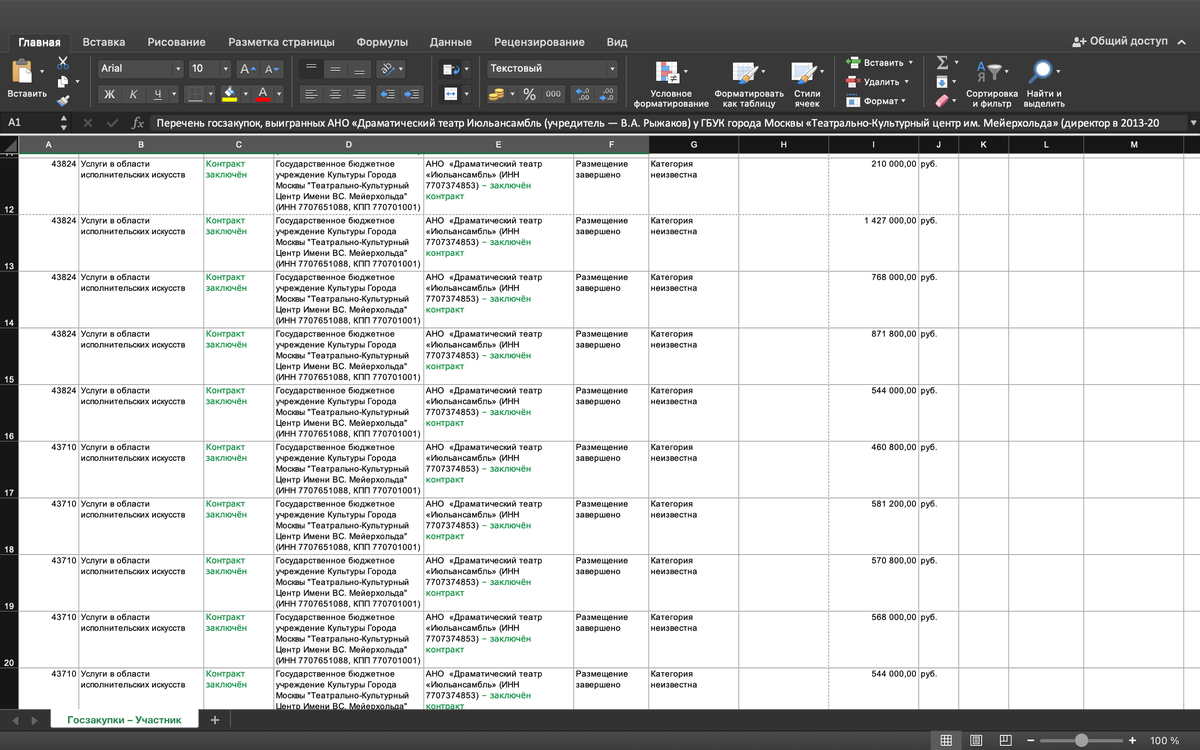The image size is (1200, 750).
Task: Toggle underline (Ч) formatting
Action: click(x=158, y=94)
